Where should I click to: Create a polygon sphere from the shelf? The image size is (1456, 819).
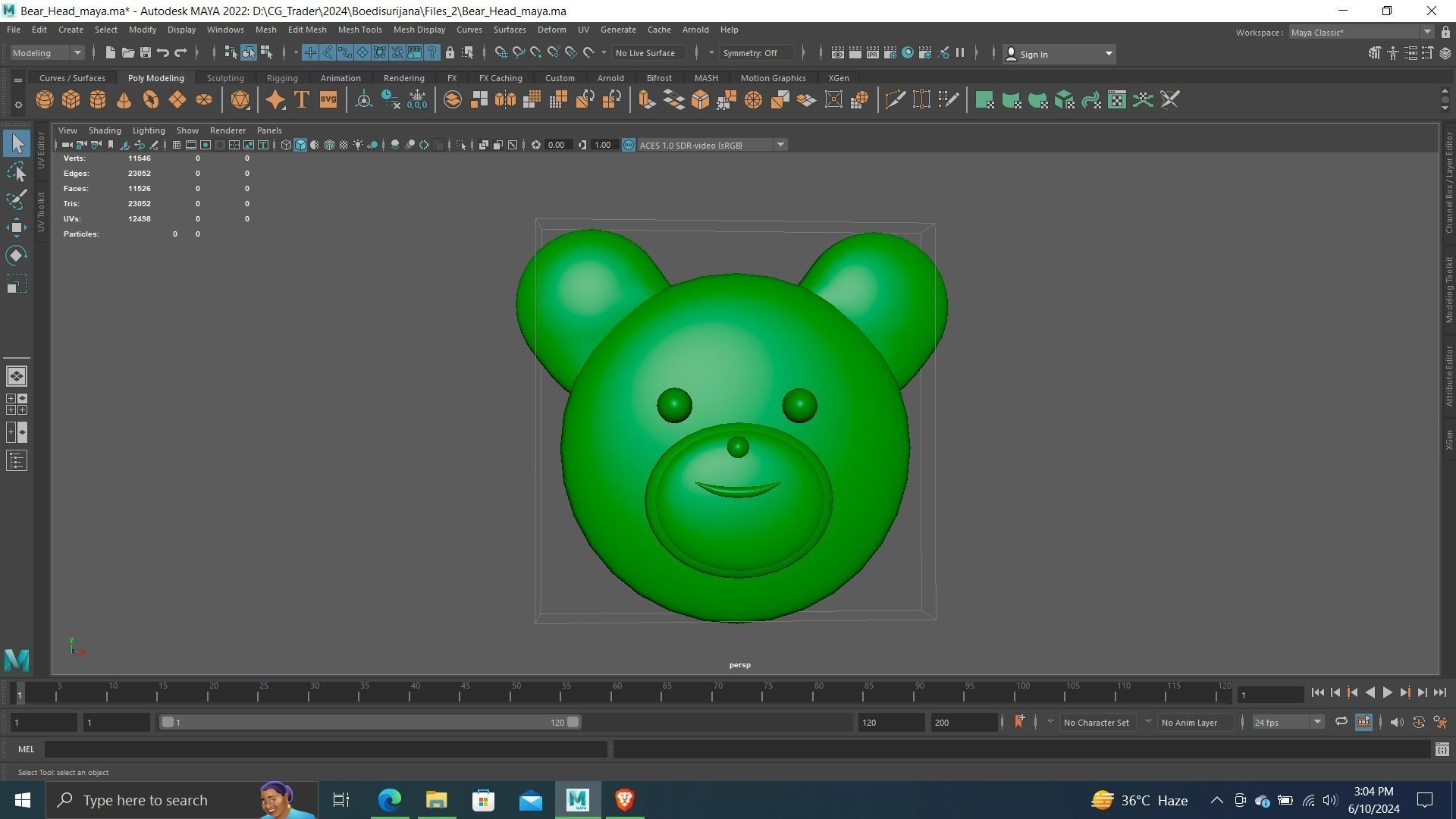[x=45, y=100]
